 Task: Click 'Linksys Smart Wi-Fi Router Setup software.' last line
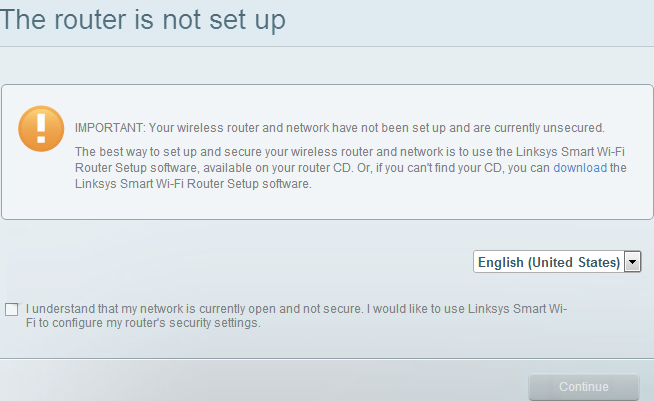pyautogui.click(x=193, y=184)
